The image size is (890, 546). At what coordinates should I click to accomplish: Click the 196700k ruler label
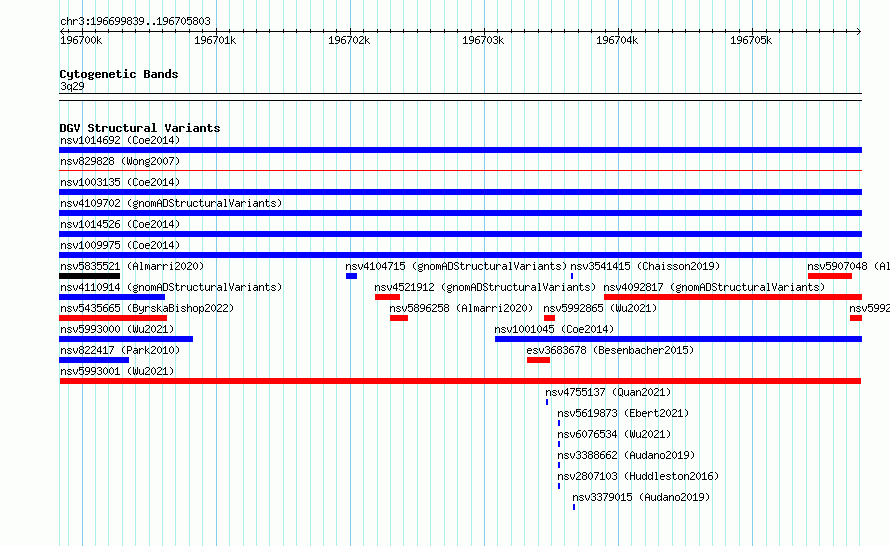point(81,40)
